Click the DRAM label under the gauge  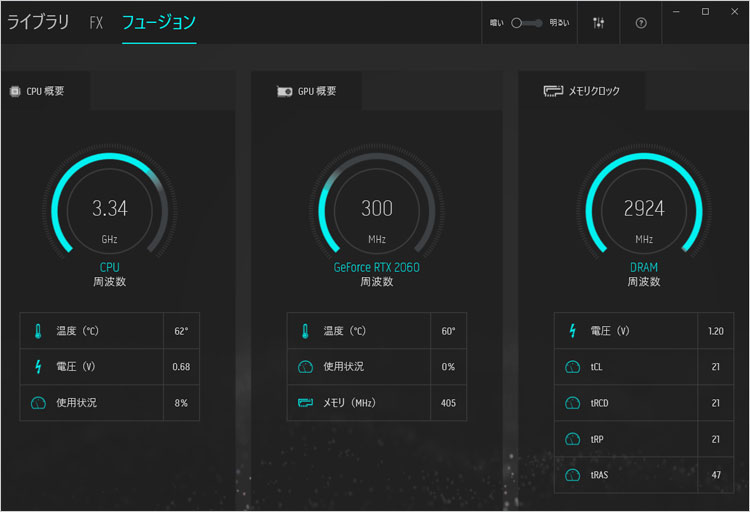[x=644, y=267]
